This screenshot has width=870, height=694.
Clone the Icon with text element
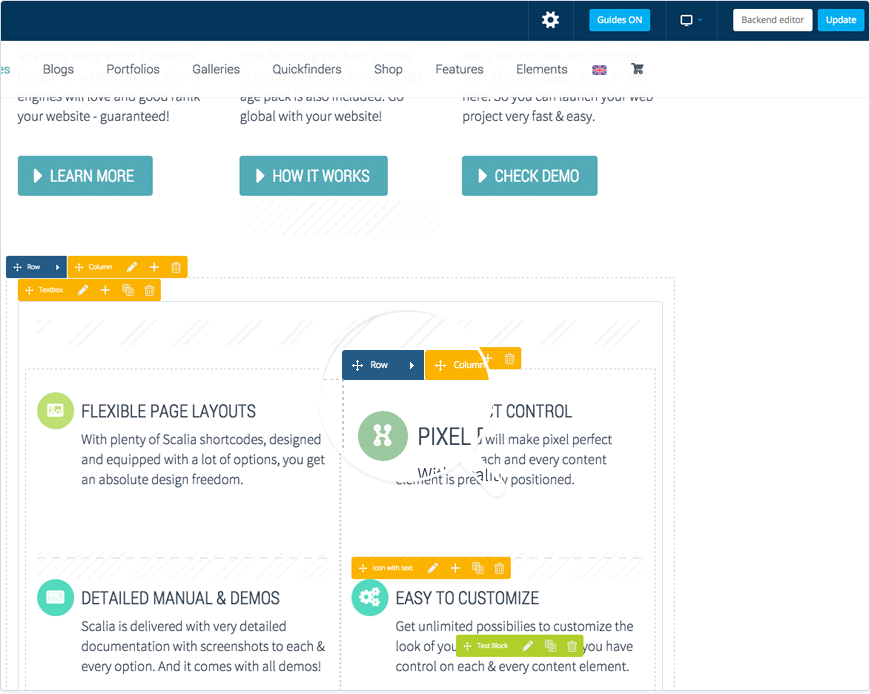[477, 568]
